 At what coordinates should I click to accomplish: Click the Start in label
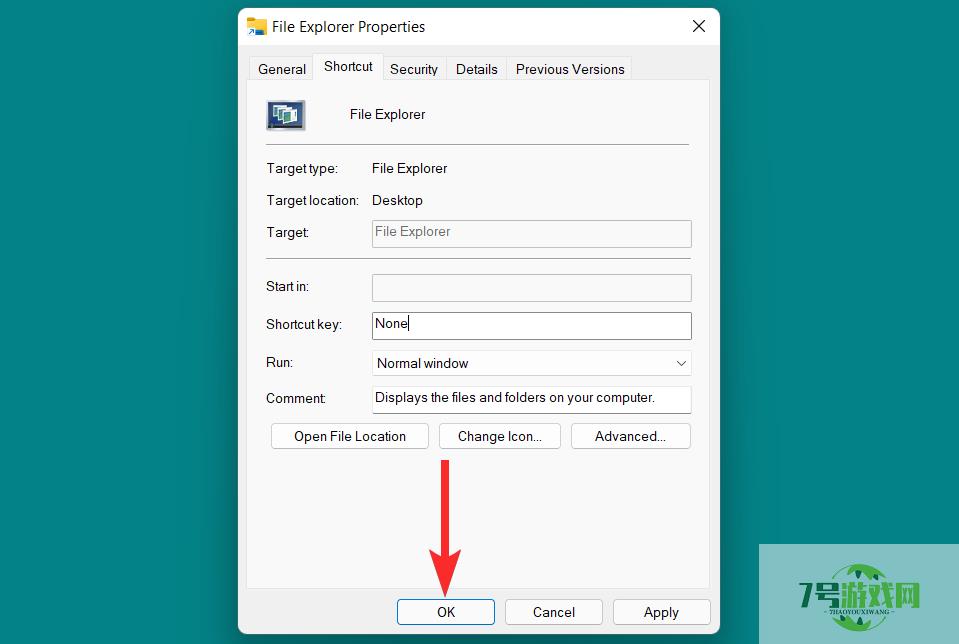pos(287,286)
